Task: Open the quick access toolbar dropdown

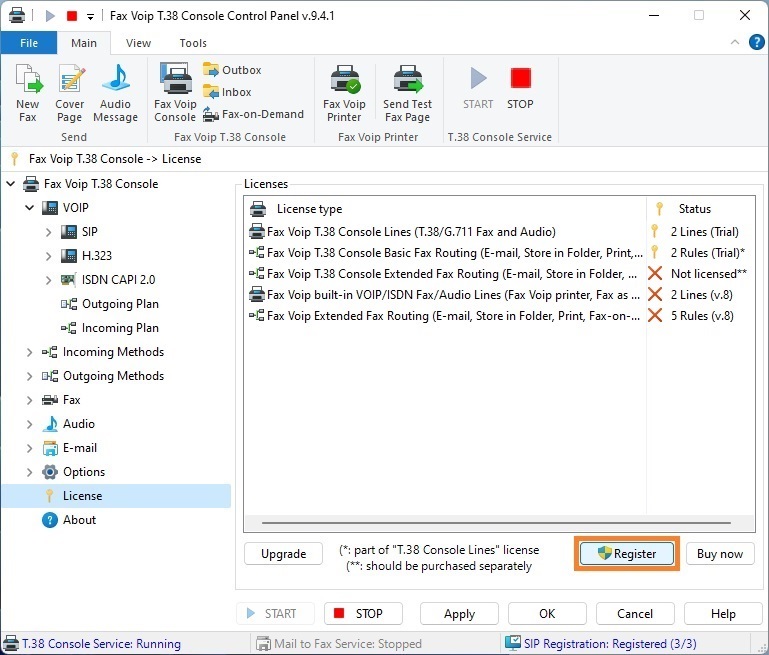Action: pyautogui.click(x=90, y=17)
